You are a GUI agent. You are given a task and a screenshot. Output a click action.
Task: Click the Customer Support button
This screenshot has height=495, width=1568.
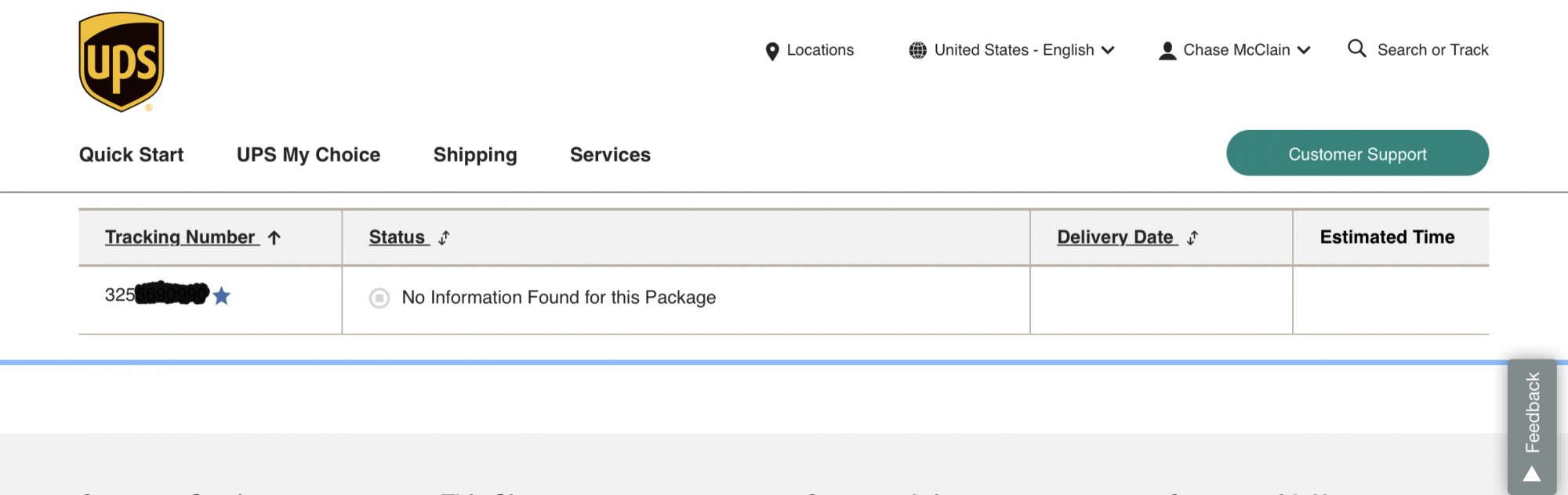1357,154
